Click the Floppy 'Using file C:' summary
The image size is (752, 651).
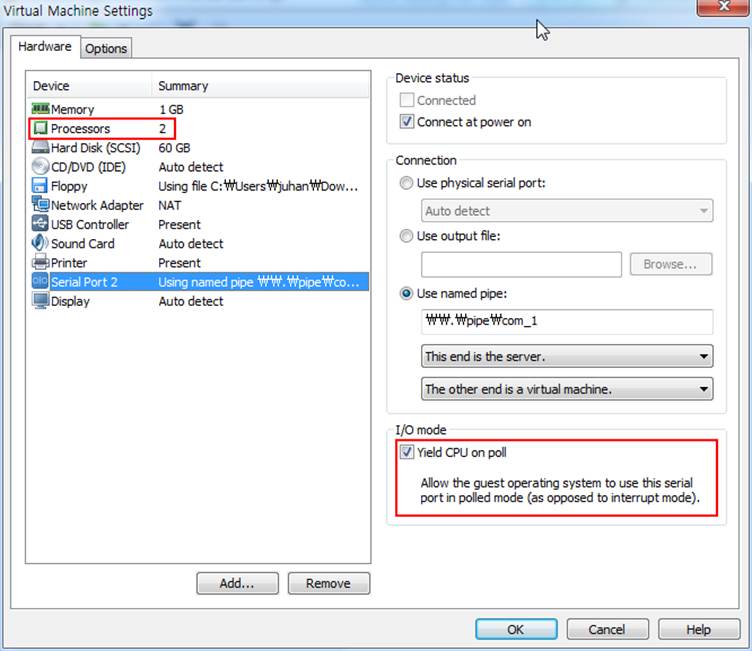point(258,186)
